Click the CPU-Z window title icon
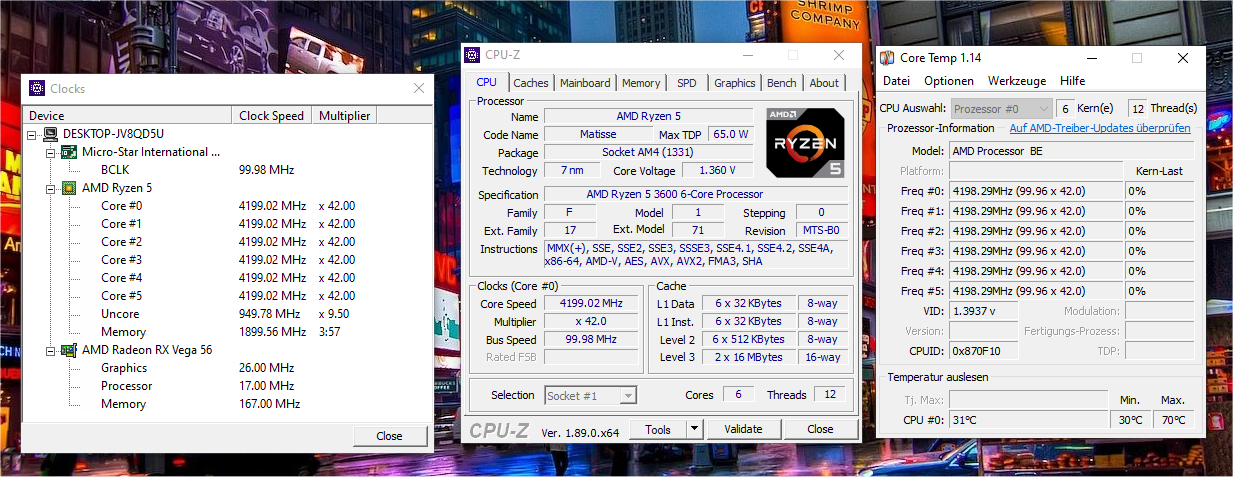This screenshot has width=1233, height=477. tap(473, 55)
